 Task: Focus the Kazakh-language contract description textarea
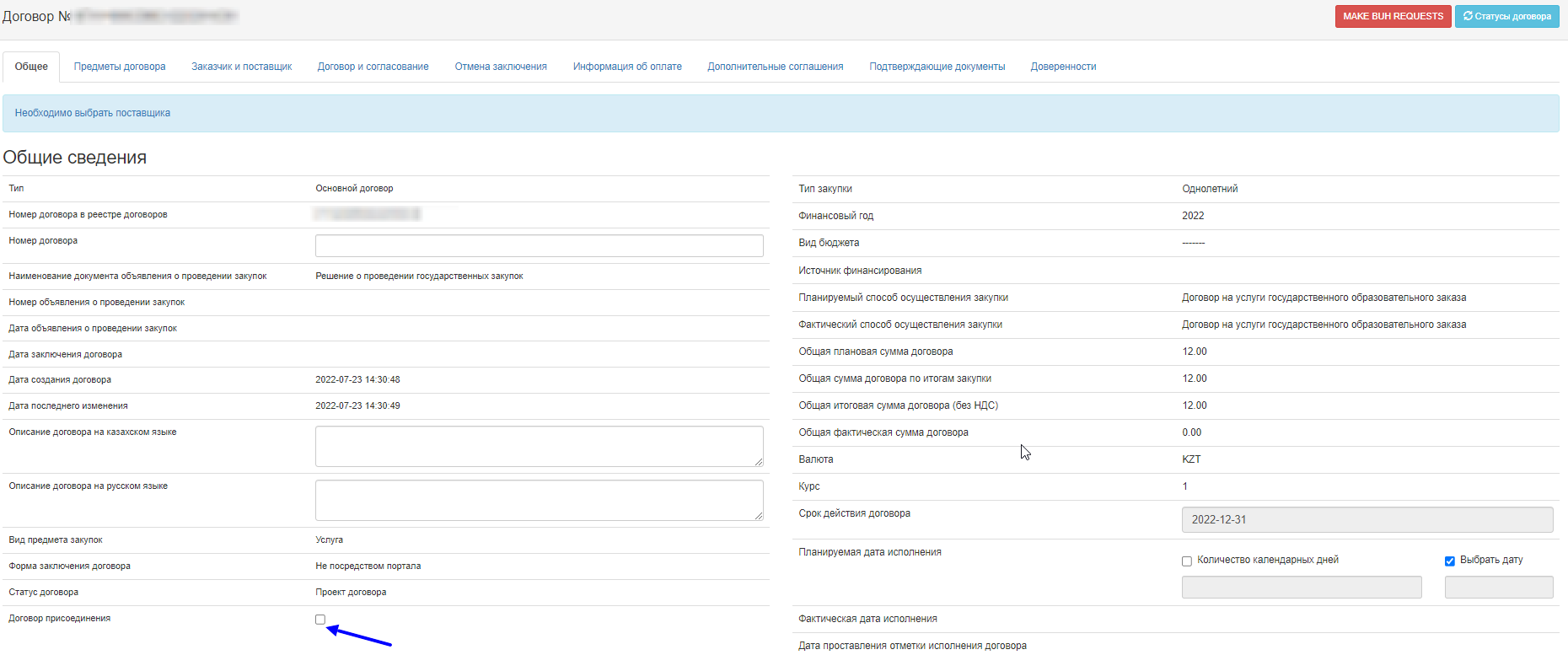539,446
